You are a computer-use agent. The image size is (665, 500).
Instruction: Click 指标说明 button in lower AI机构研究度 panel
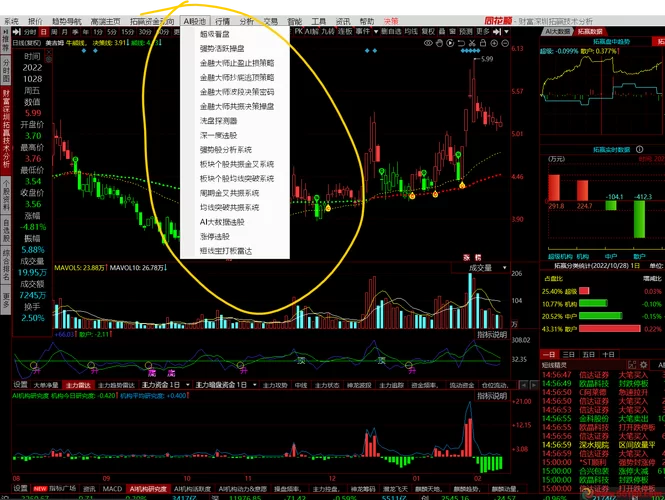tap(492, 396)
